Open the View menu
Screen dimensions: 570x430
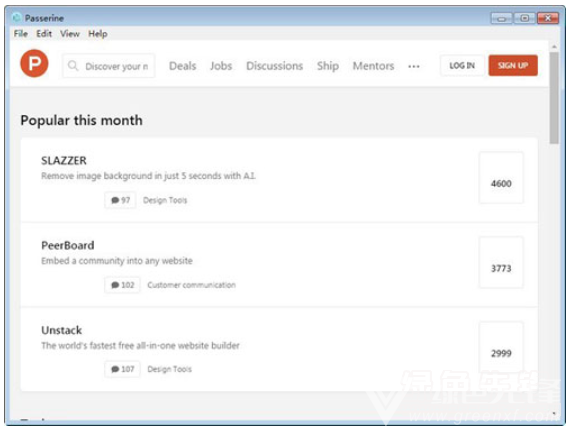70,34
